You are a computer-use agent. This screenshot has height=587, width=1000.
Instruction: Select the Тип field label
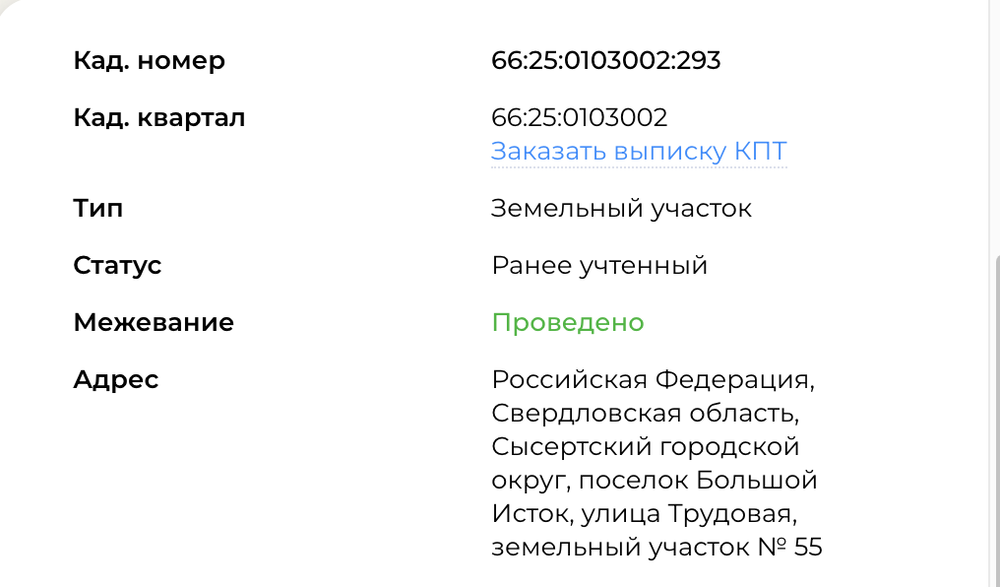click(98, 208)
